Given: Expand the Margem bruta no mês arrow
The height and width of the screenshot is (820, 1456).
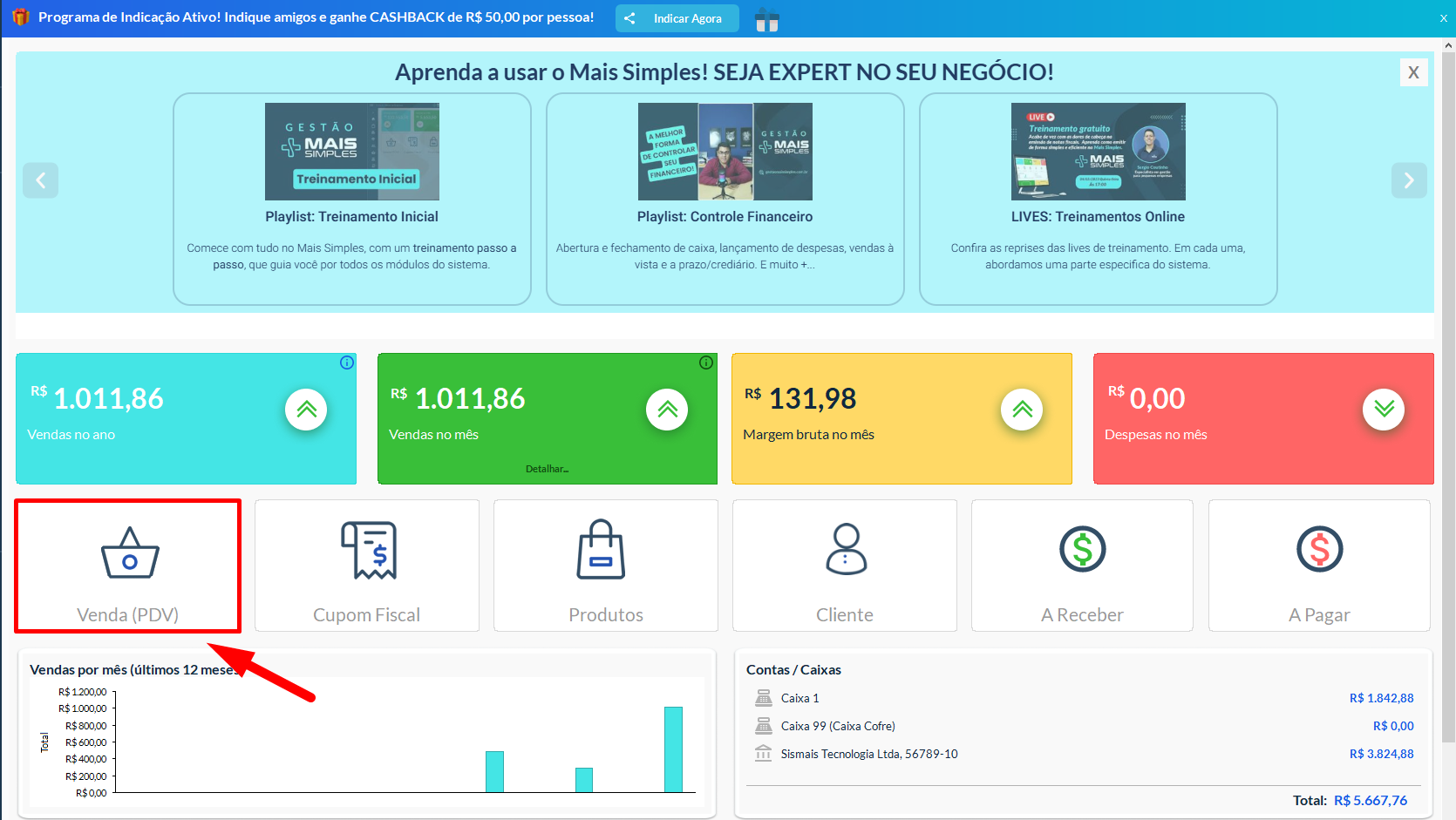Looking at the screenshot, I should 1022,410.
